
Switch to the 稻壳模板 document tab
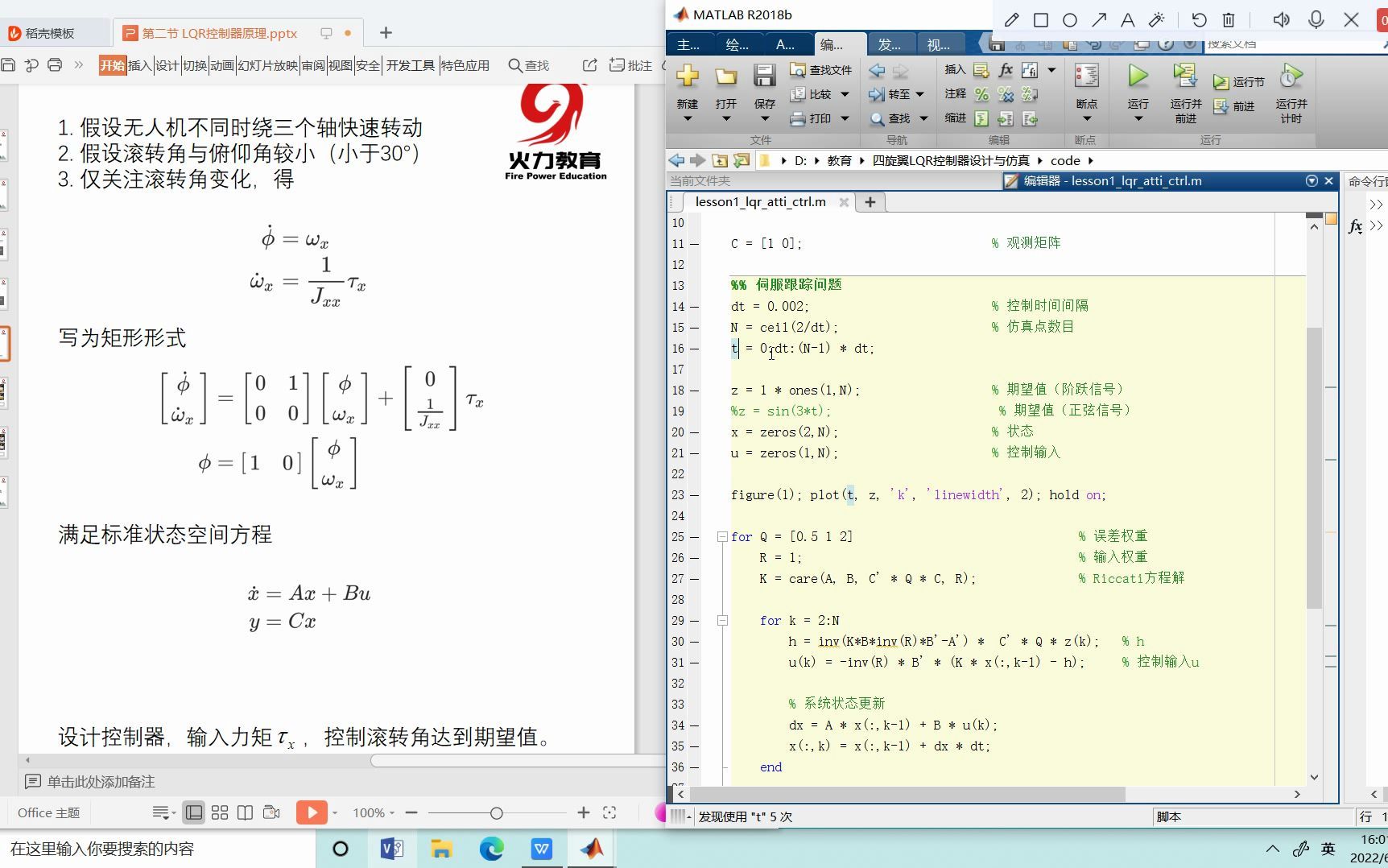(x=50, y=33)
